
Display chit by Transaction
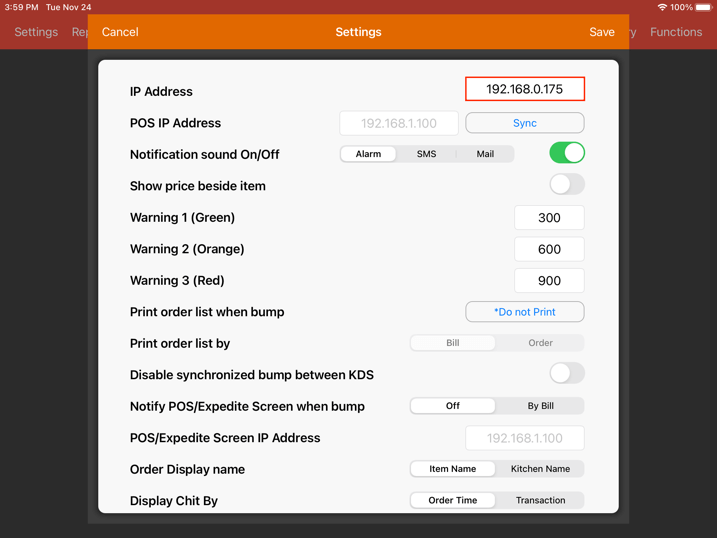point(540,501)
